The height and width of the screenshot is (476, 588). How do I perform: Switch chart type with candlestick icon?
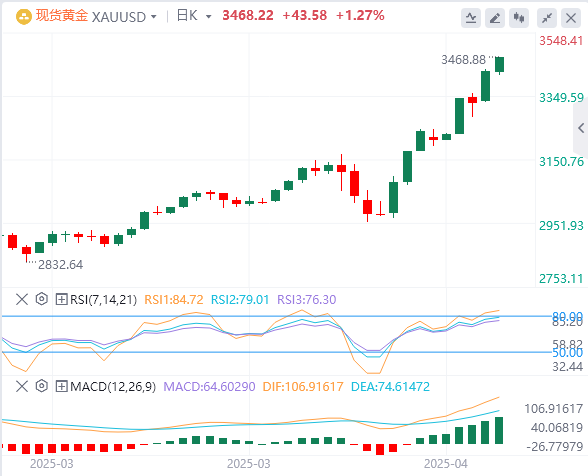click(519, 18)
